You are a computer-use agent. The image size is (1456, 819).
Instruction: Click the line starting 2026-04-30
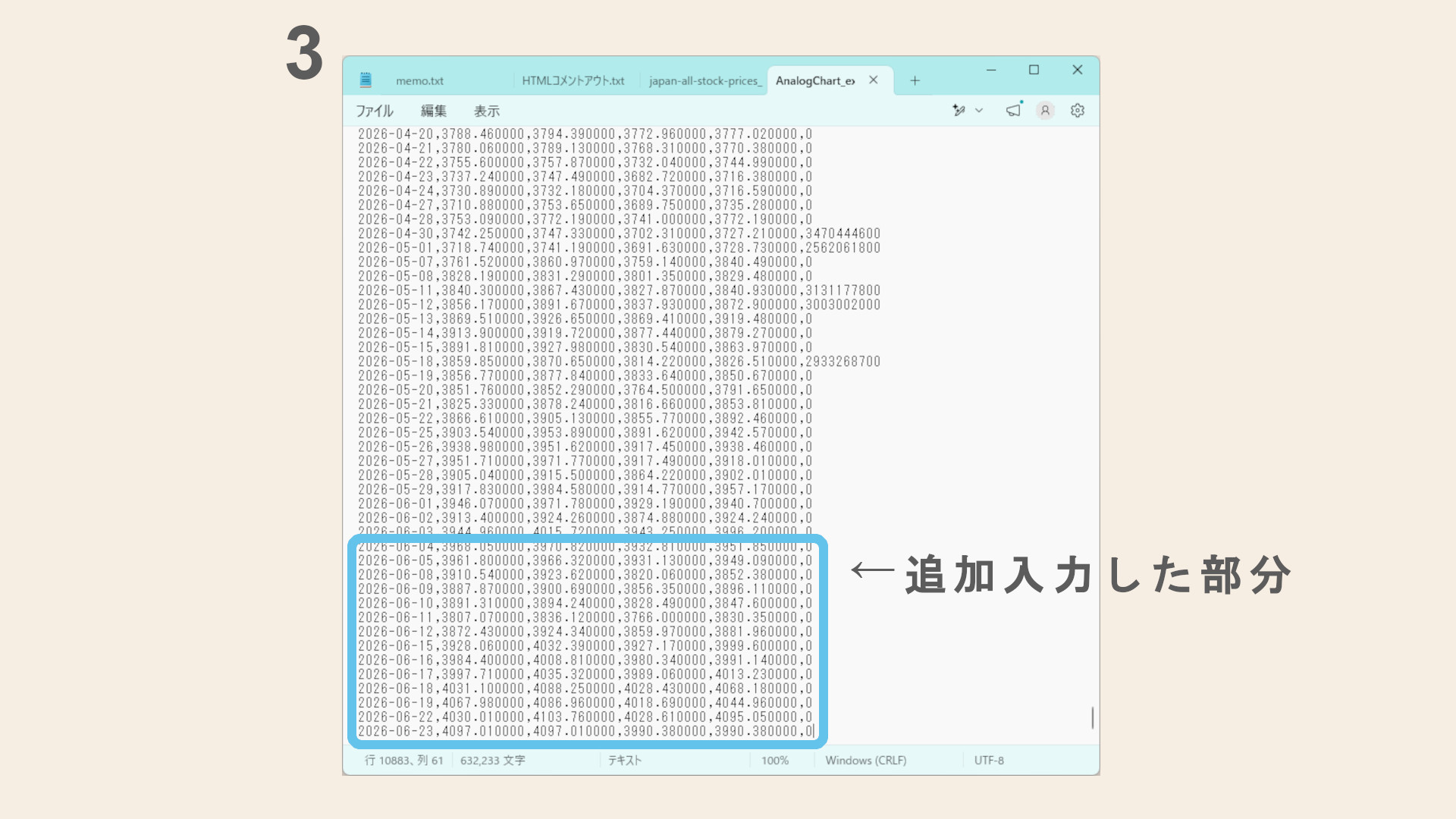(619, 234)
